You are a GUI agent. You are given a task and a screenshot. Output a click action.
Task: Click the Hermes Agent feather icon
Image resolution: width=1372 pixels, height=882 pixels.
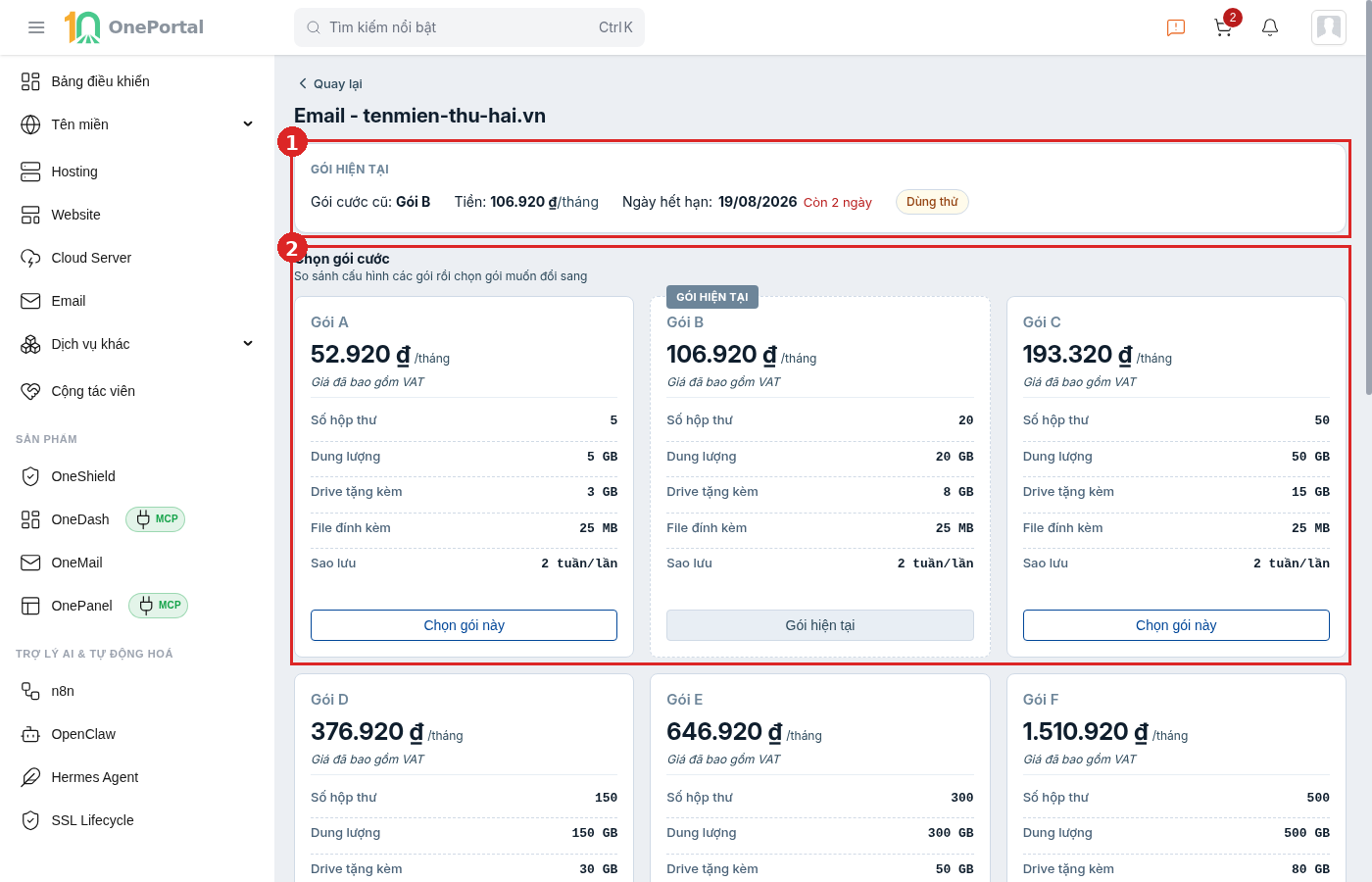pos(30,777)
